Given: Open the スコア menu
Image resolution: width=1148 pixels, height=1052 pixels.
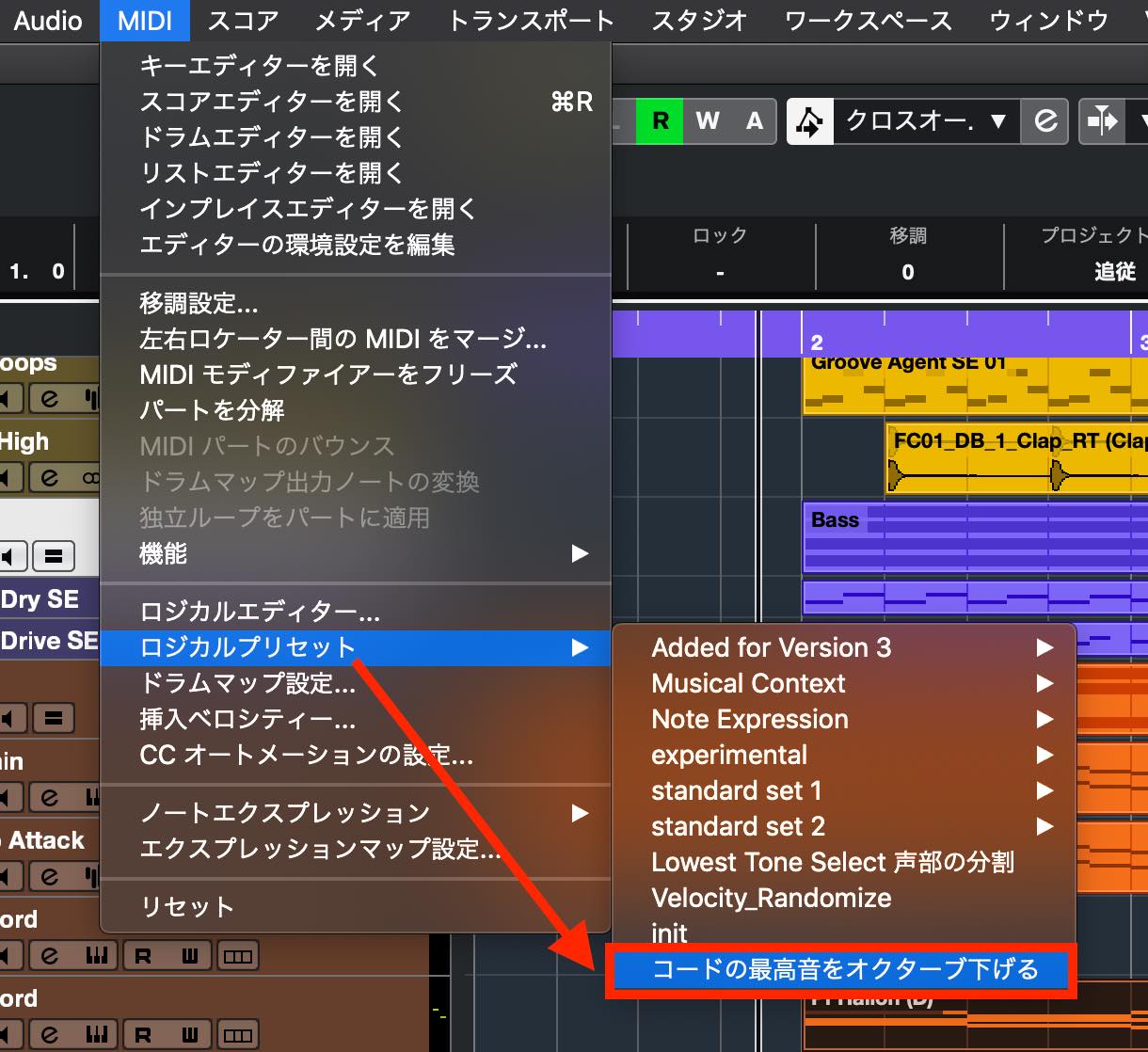Looking at the screenshot, I should pyautogui.click(x=244, y=20).
